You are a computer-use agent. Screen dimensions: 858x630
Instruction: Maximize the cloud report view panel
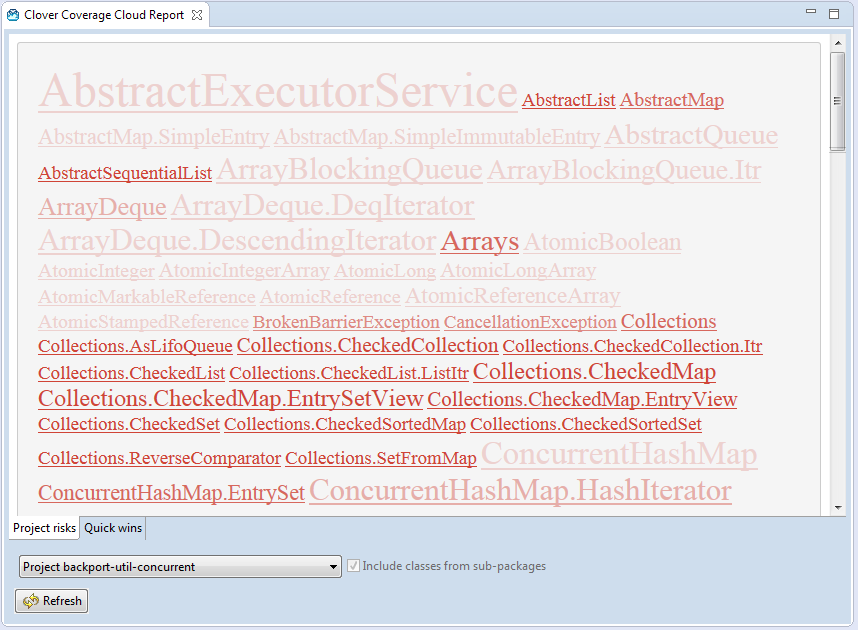(834, 14)
